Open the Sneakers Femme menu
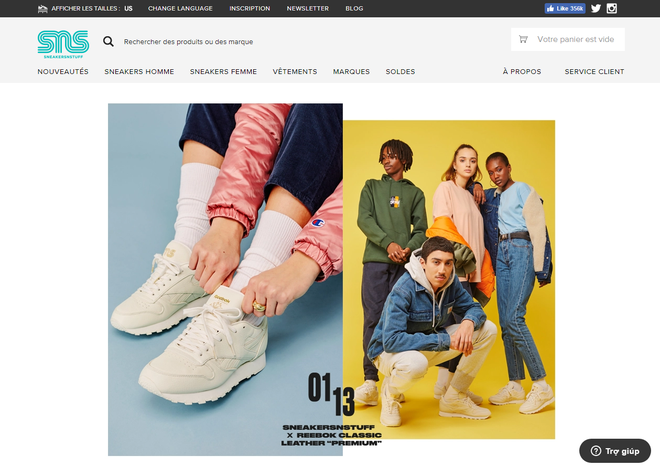Viewport: 660px width, 466px height. pos(223,72)
